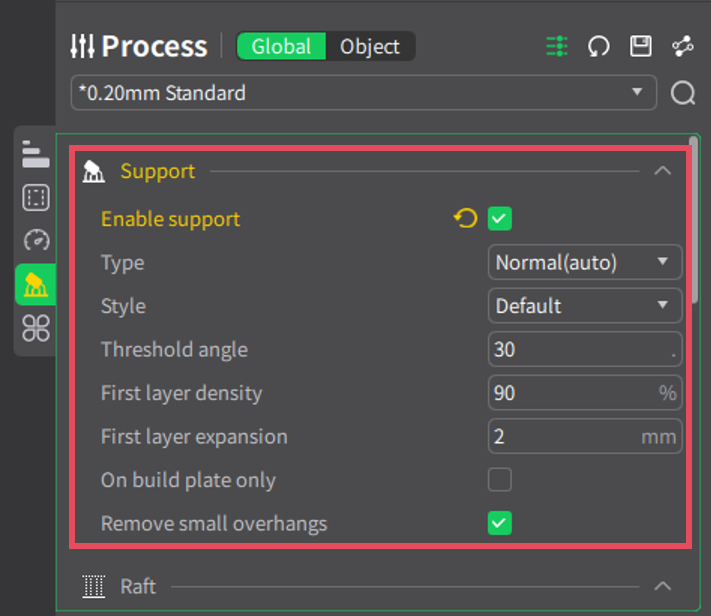Open the Quality settings sidebar tab
This screenshot has width=711, height=616.
click(x=36, y=154)
